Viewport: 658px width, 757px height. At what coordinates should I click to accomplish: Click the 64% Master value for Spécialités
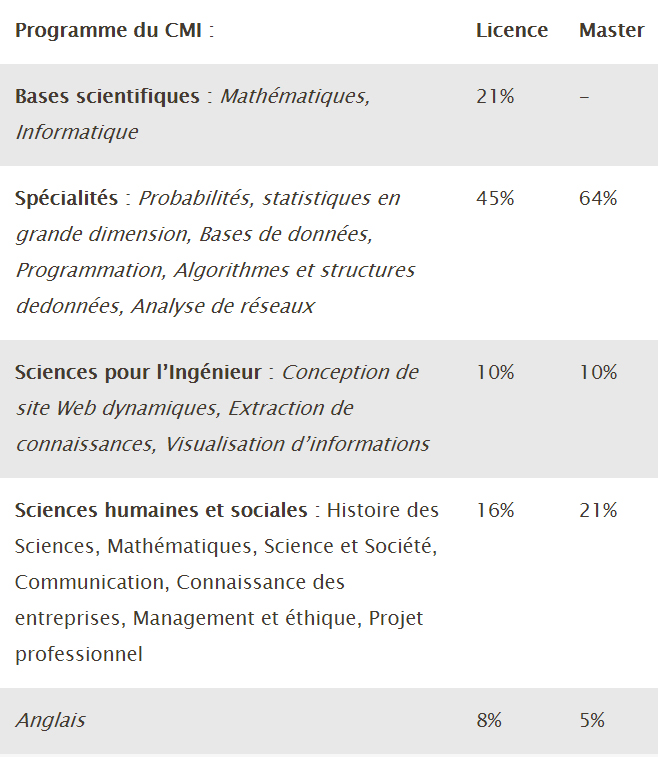598,198
